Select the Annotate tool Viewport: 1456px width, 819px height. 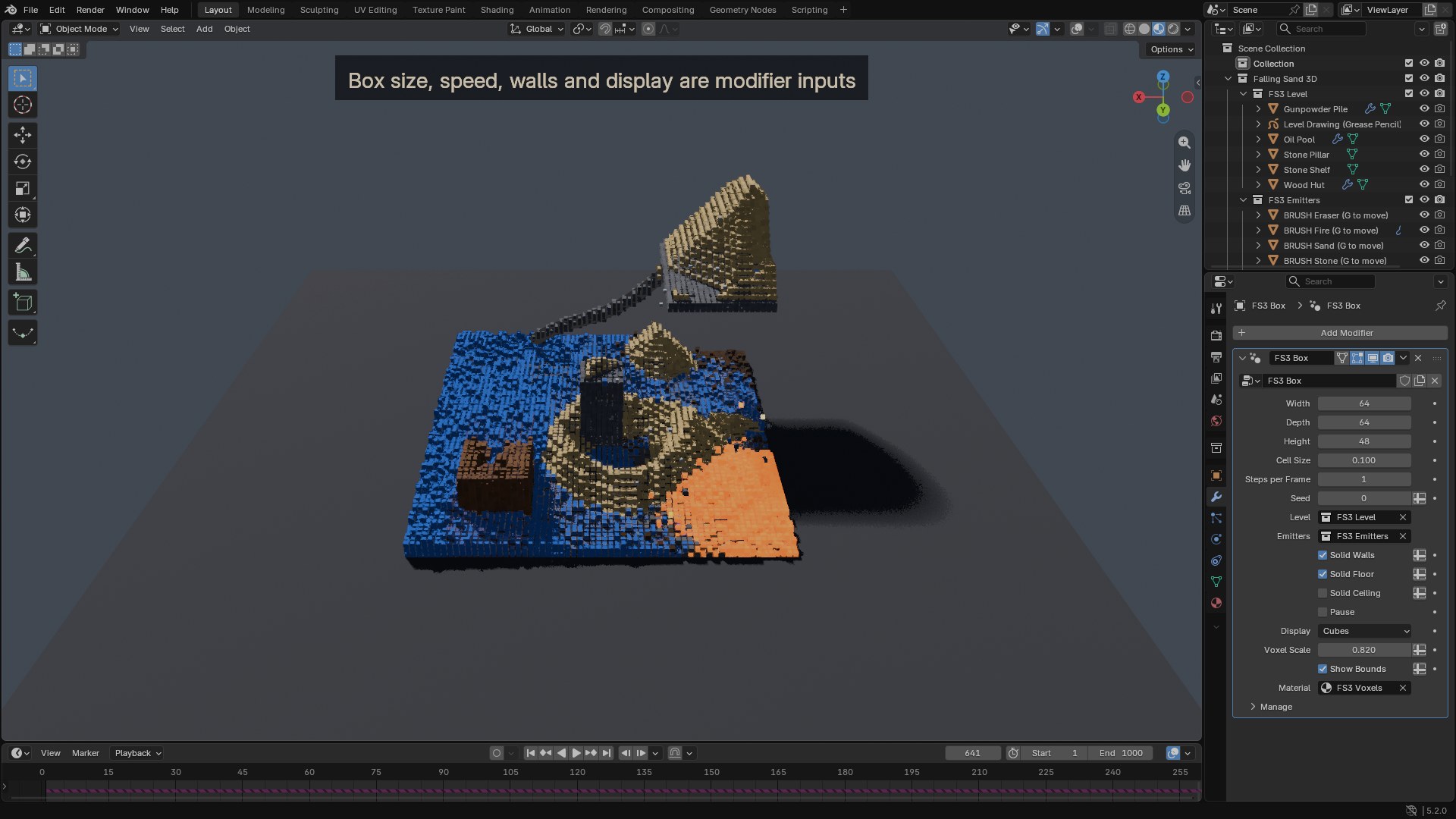click(x=23, y=246)
